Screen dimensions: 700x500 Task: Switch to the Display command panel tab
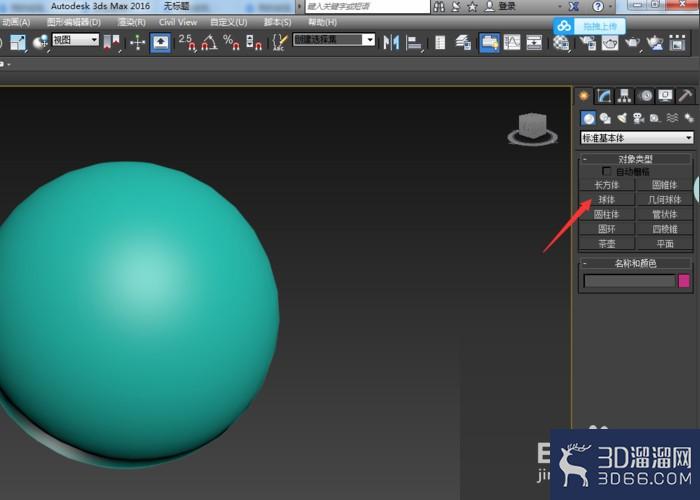[x=665, y=96]
